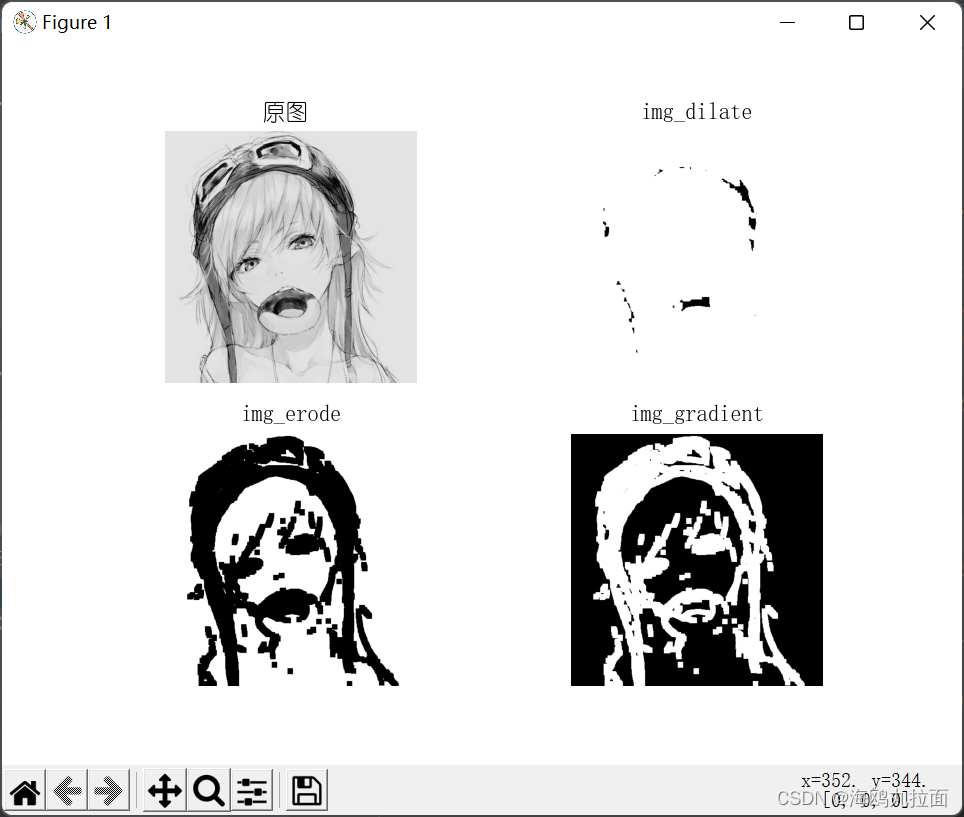Image resolution: width=964 pixels, height=817 pixels.
Task: Click the img_dilate title text
Action: pyautogui.click(x=697, y=112)
